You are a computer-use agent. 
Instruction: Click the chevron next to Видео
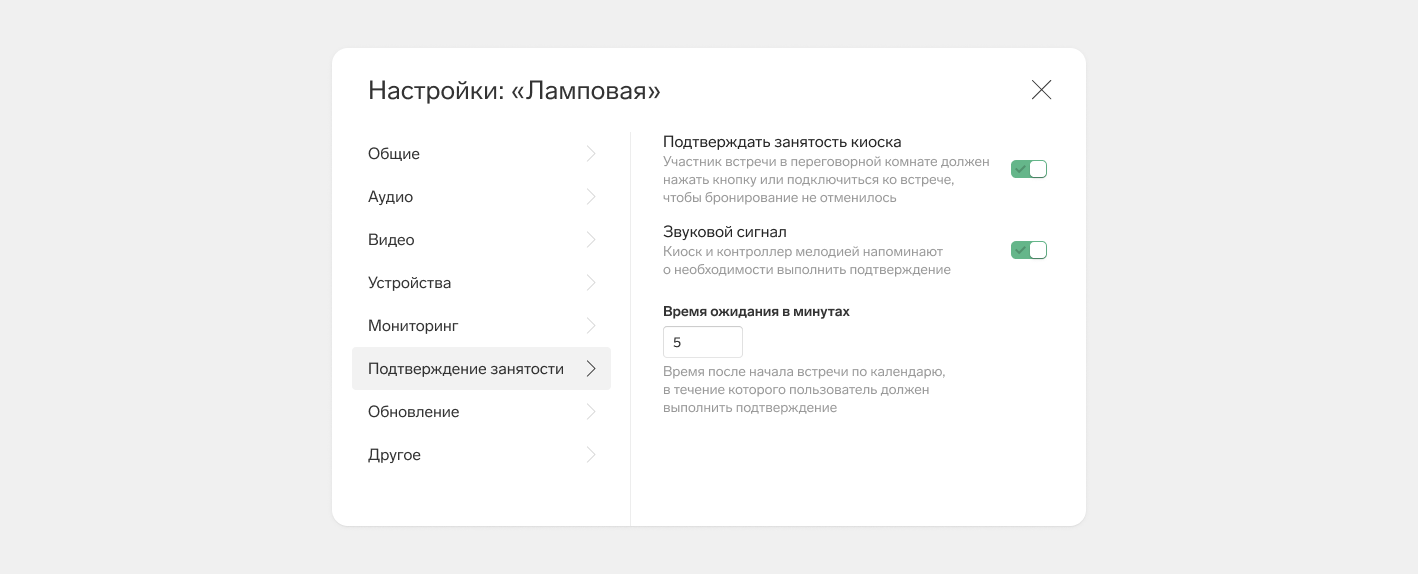tap(591, 240)
